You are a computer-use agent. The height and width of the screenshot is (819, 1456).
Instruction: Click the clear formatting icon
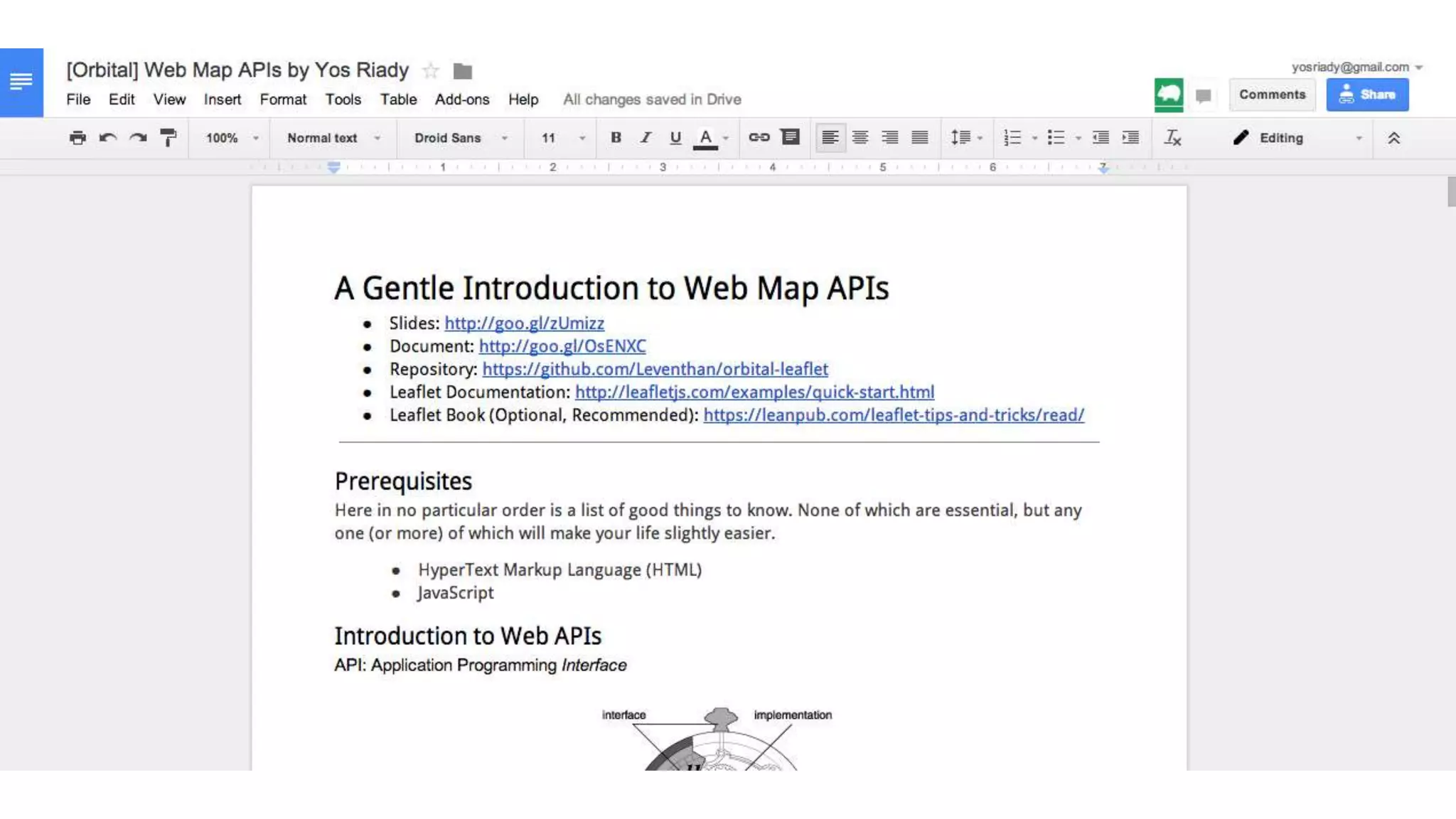1172,138
